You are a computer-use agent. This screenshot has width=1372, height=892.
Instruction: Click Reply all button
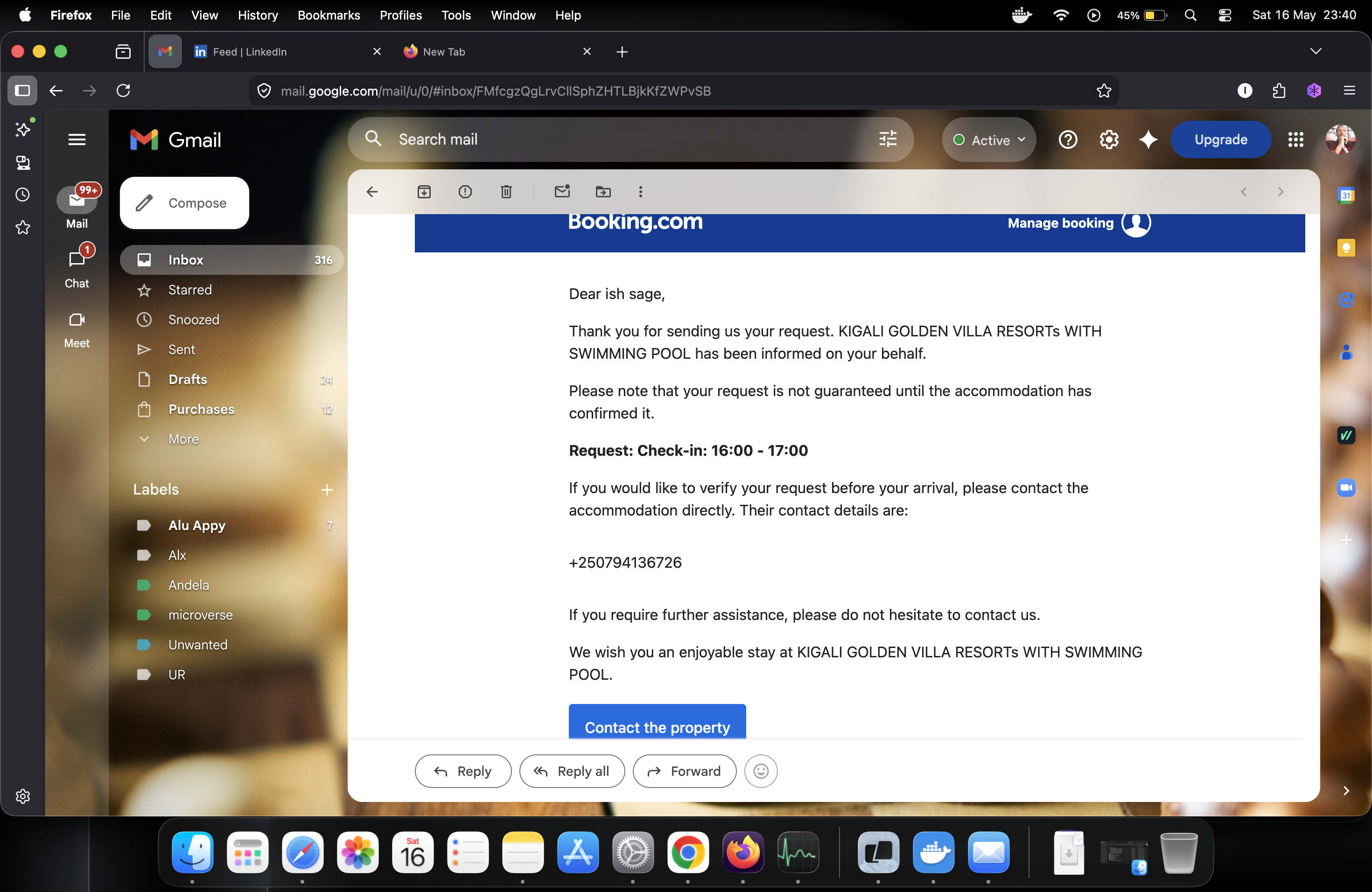click(572, 771)
